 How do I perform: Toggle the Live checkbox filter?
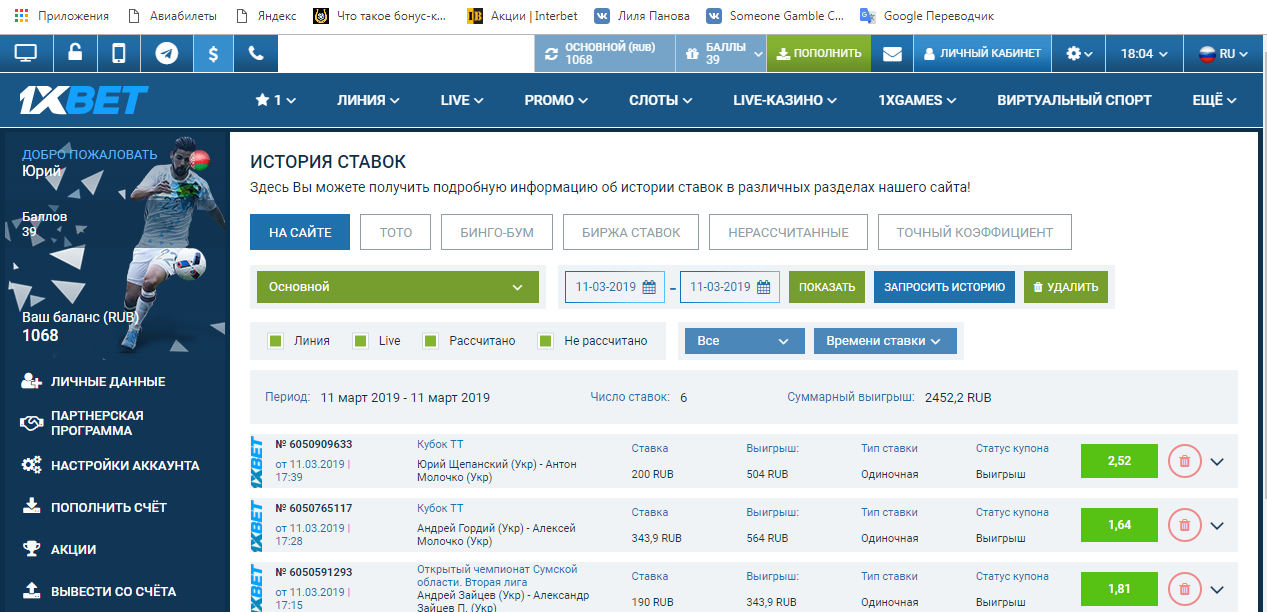pos(361,341)
